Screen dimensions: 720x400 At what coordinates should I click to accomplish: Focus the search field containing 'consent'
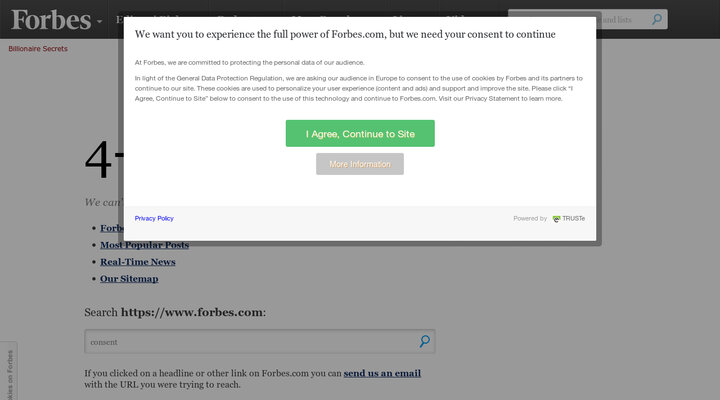coord(250,342)
